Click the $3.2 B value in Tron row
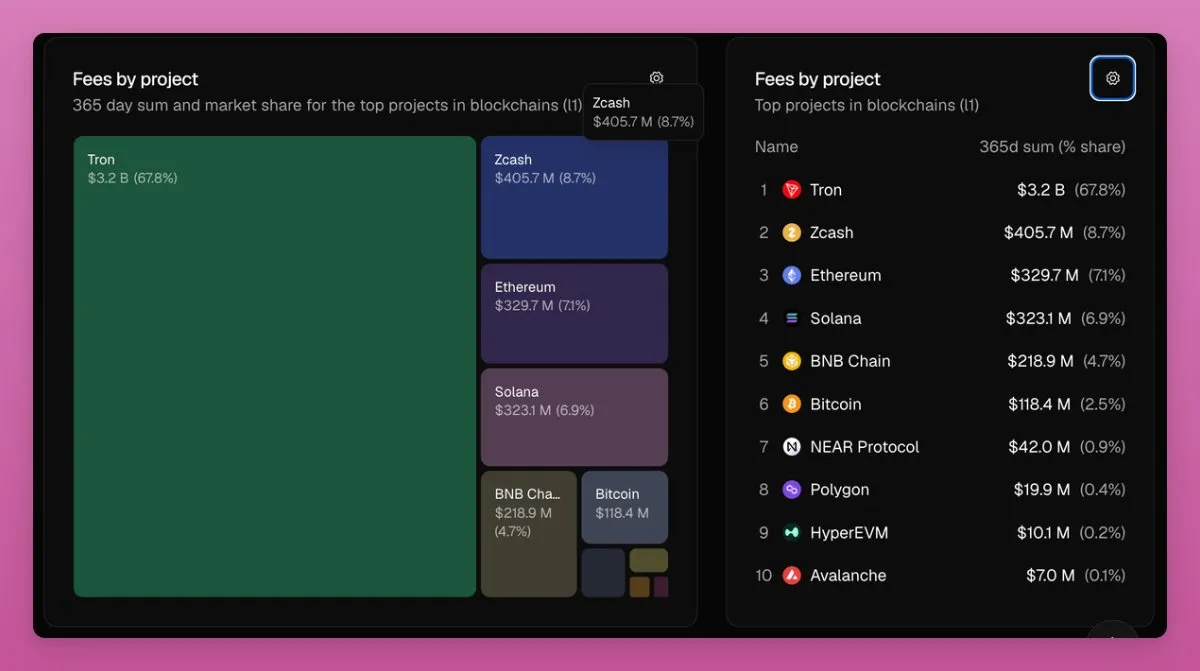1200x671 pixels. pyautogui.click(x=1041, y=190)
